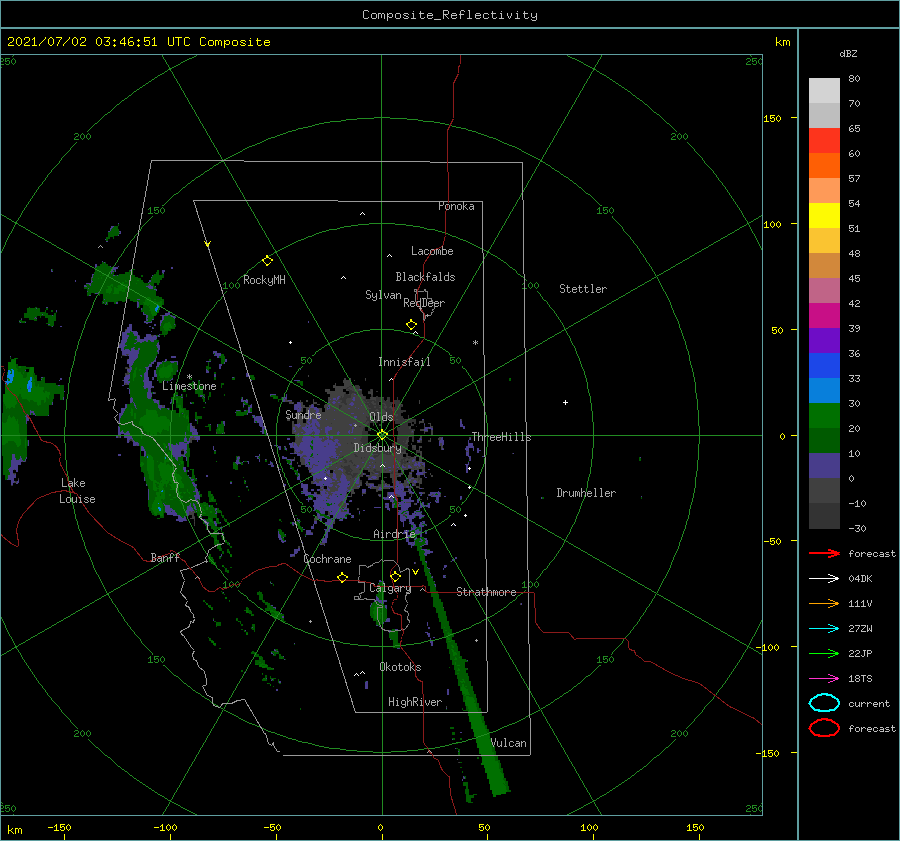This screenshot has width=900, height=841.
Task: Click the green 22JP arrow in the legend
Action: 824,653
